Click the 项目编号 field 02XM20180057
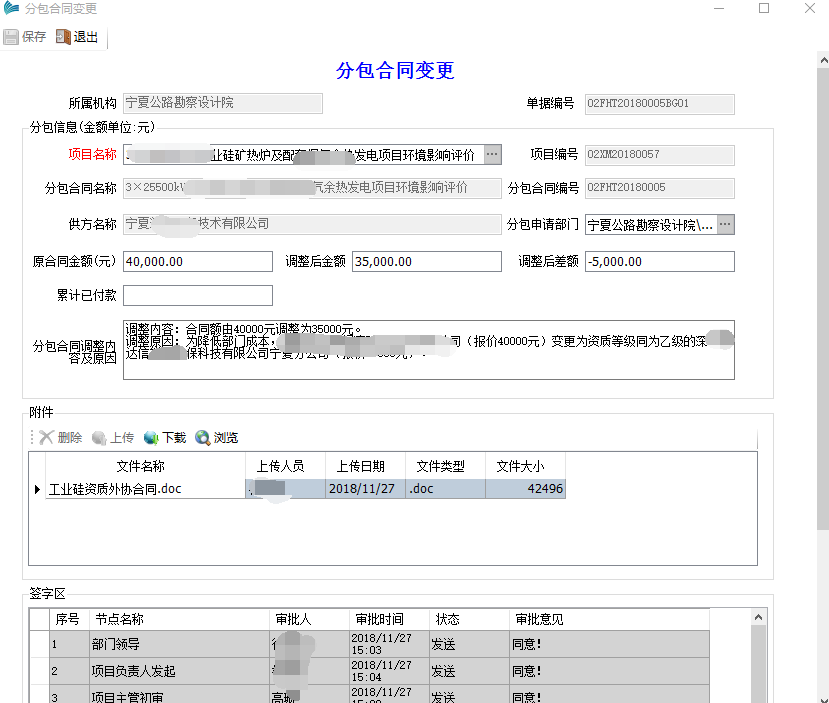This screenshot has width=829, height=703. (660, 155)
